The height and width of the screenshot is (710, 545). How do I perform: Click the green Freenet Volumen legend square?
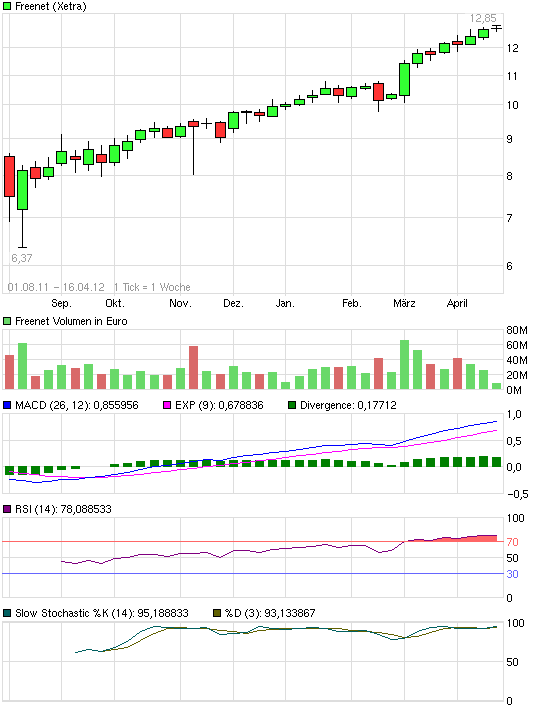[x=7, y=321]
